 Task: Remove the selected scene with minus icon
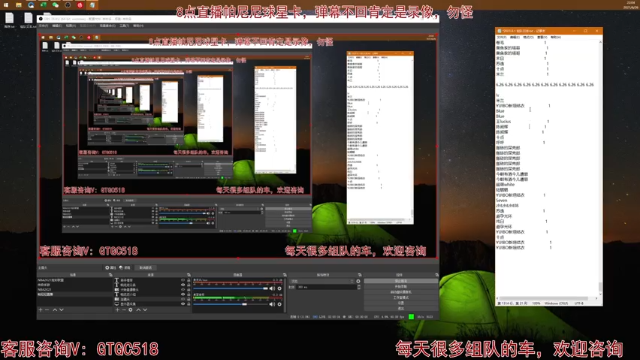[47, 310]
